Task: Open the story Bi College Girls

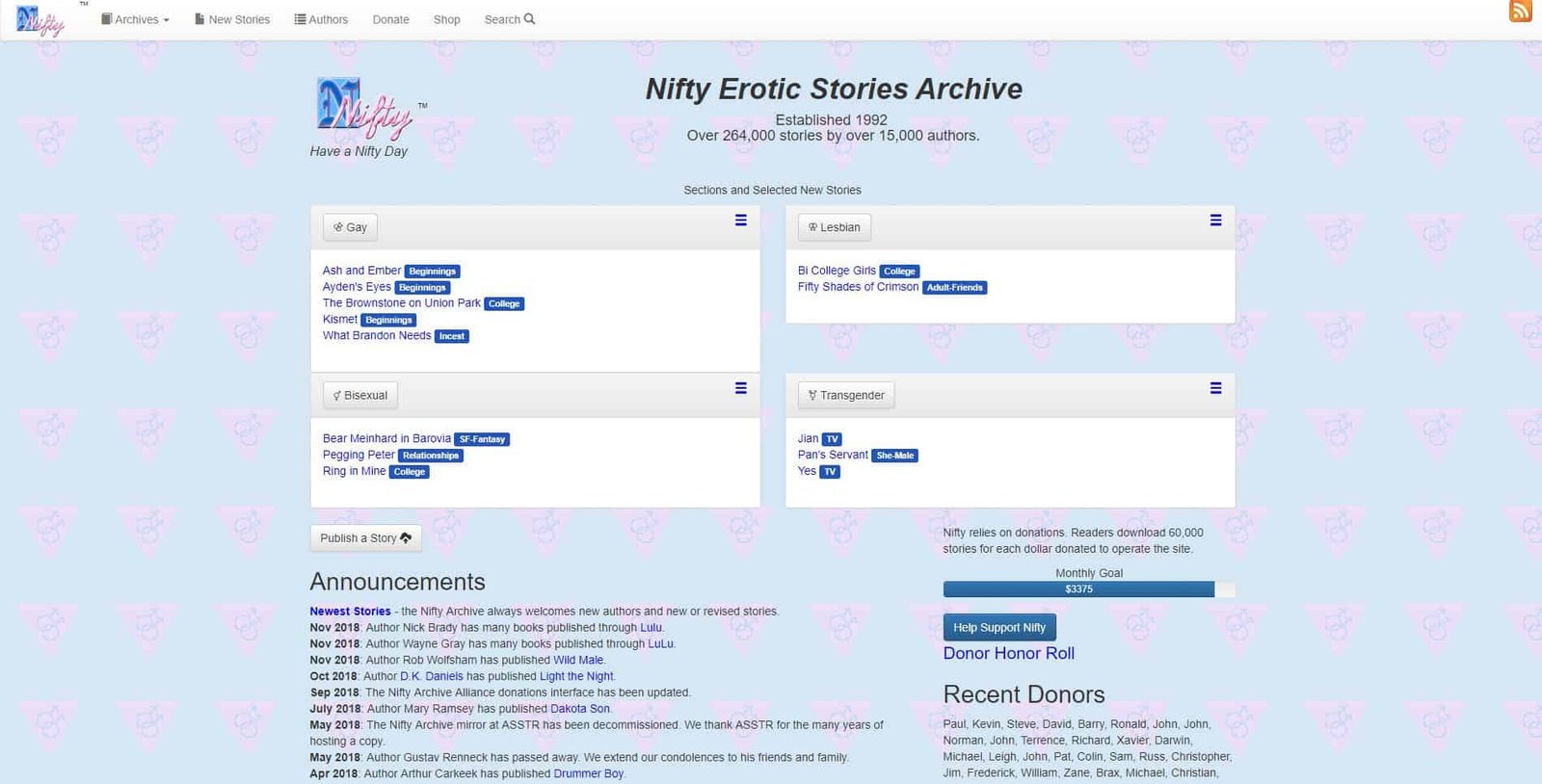Action: [837, 271]
